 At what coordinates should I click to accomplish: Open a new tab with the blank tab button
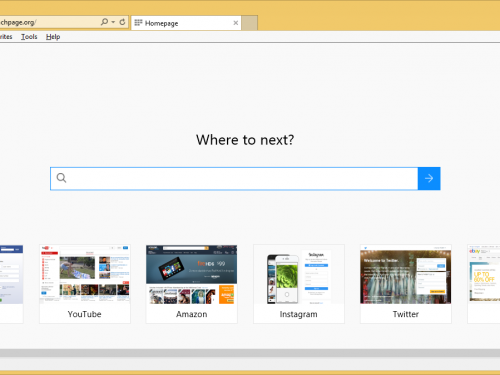[x=249, y=23]
